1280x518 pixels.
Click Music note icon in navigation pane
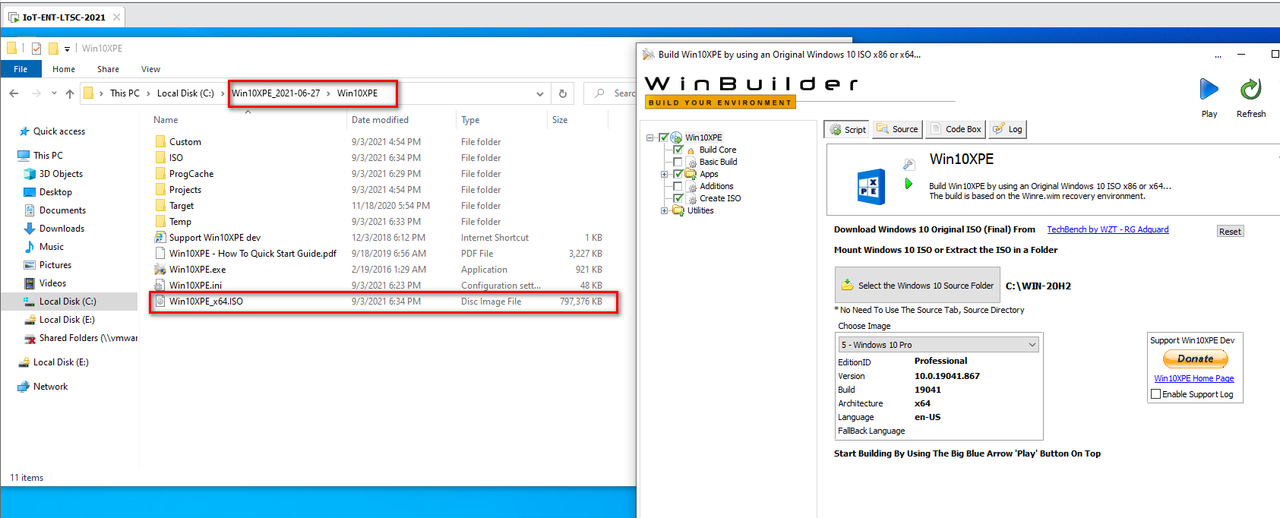(x=28, y=247)
